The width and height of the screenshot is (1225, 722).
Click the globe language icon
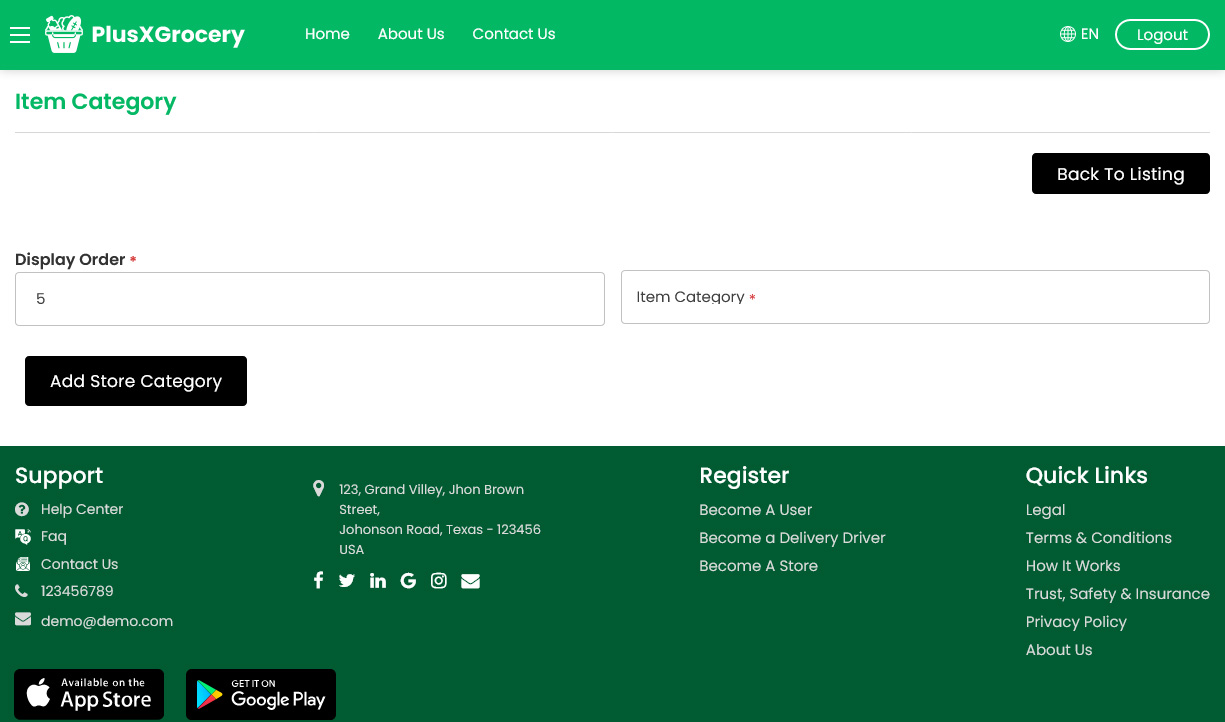coord(1068,34)
